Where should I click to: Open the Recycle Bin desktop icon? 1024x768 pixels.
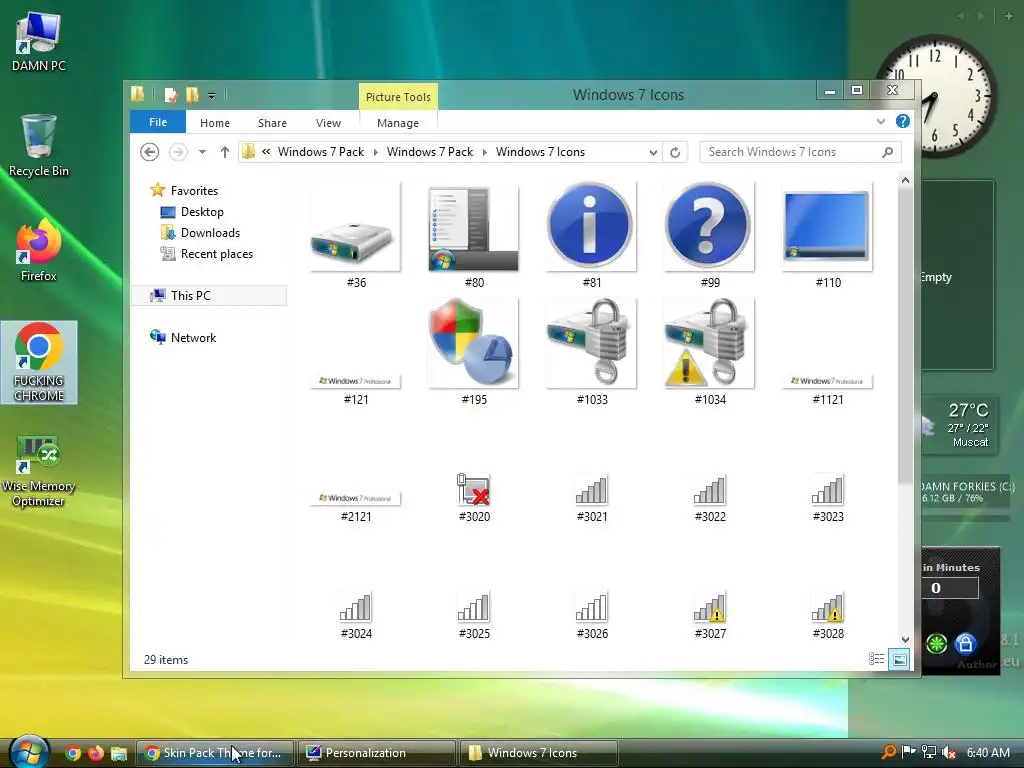(x=39, y=145)
